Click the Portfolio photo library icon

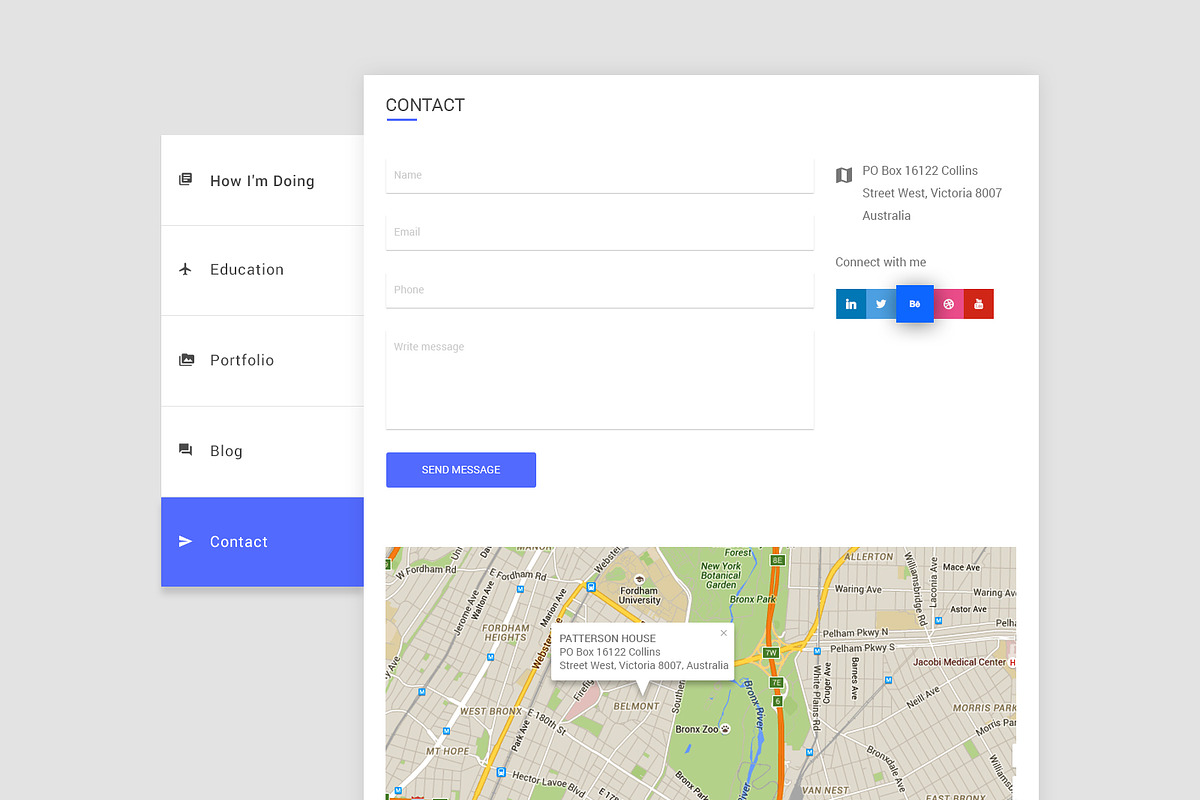tap(186, 360)
